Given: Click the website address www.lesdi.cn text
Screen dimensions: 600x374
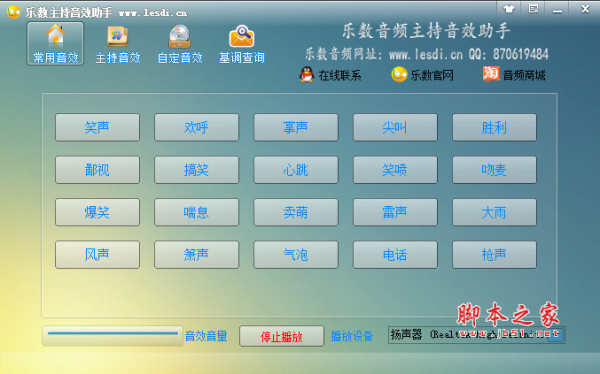Looking at the screenshot, I should tap(426, 54).
